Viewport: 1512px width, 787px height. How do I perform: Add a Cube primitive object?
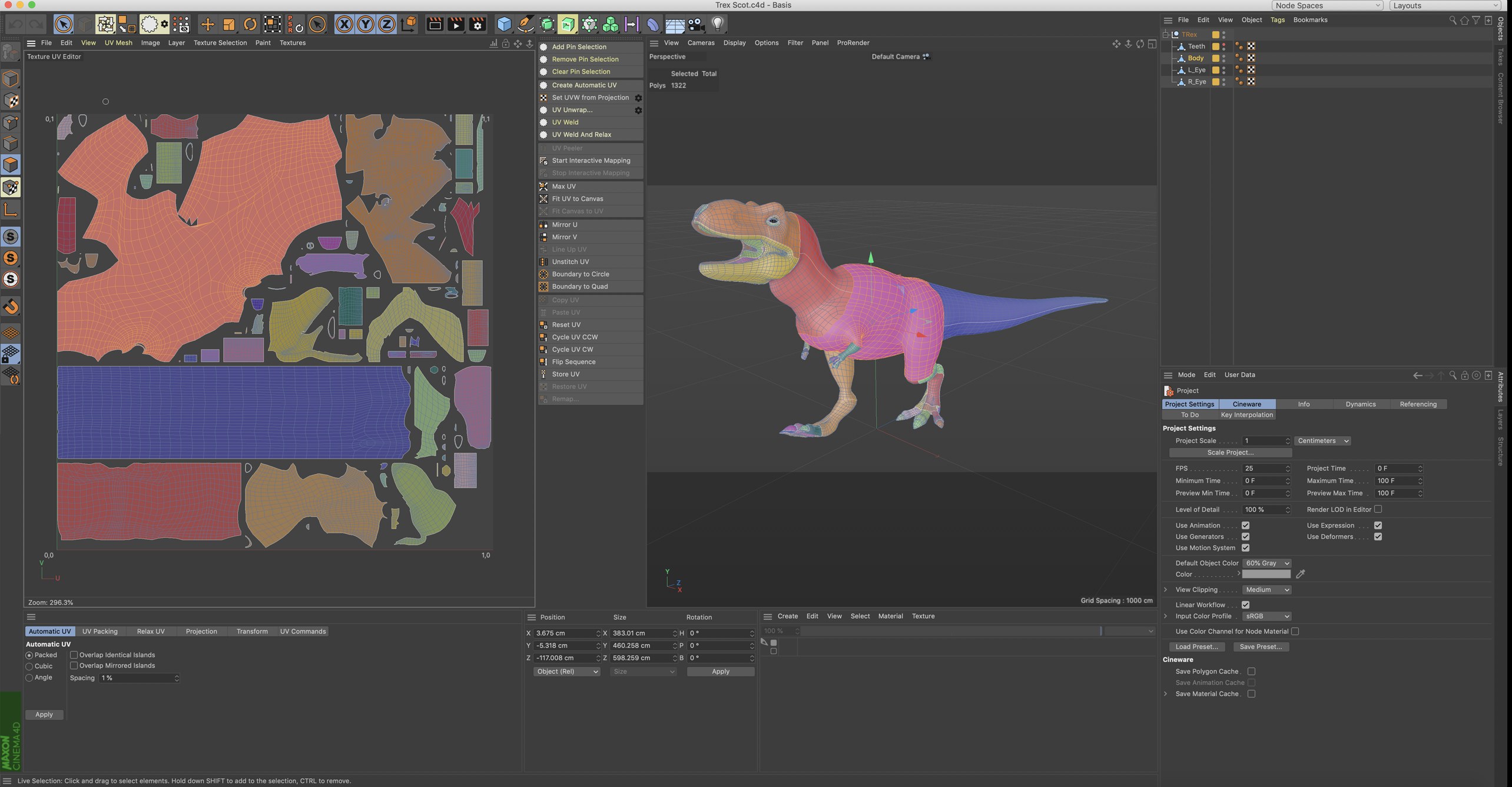pyautogui.click(x=504, y=24)
